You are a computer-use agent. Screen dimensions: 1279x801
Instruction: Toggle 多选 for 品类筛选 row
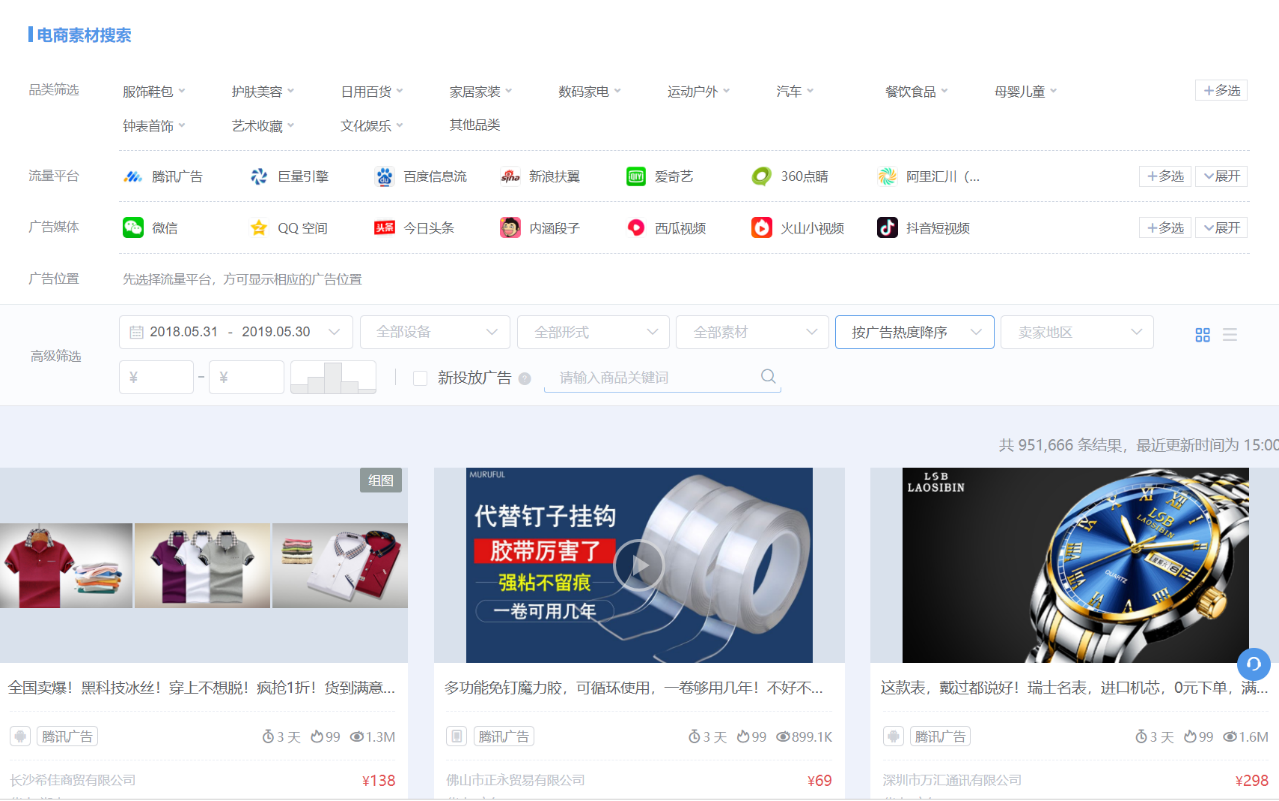click(1221, 90)
